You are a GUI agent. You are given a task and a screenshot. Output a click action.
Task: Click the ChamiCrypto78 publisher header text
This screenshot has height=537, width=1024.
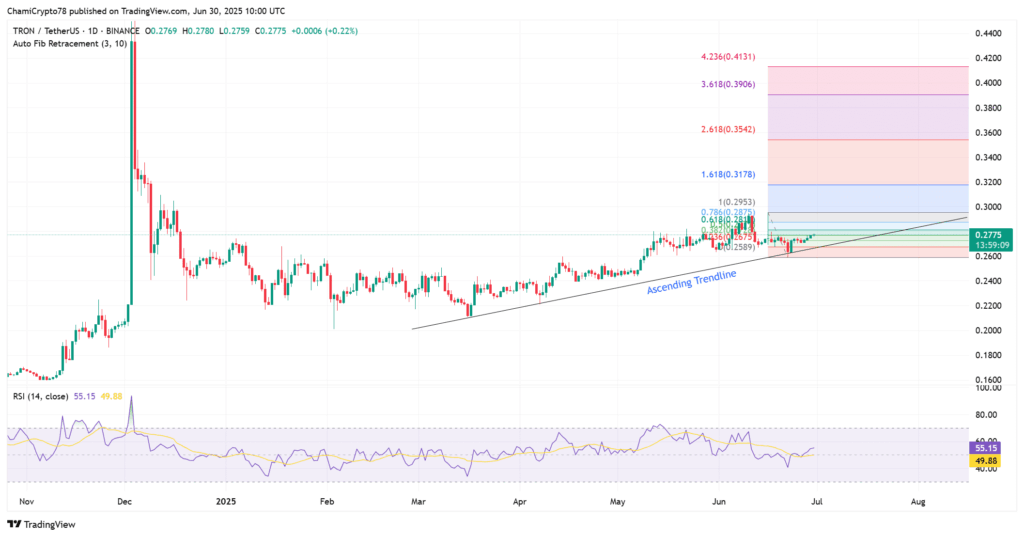pyautogui.click(x=40, y=9)
